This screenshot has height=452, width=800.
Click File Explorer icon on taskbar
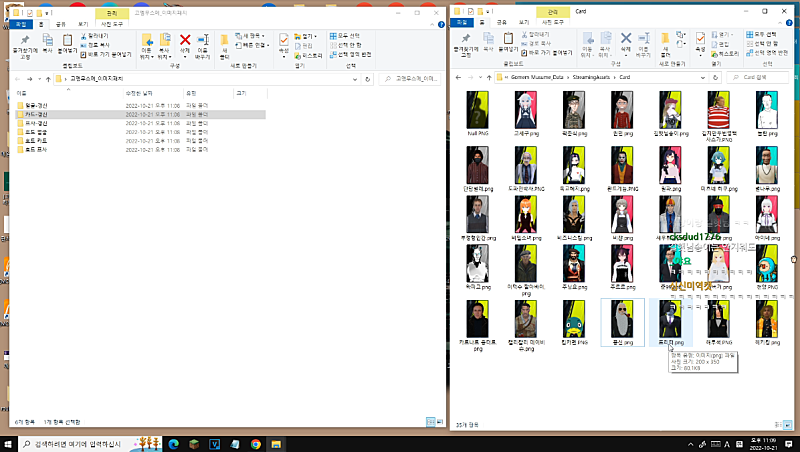(x=276, y=444)
